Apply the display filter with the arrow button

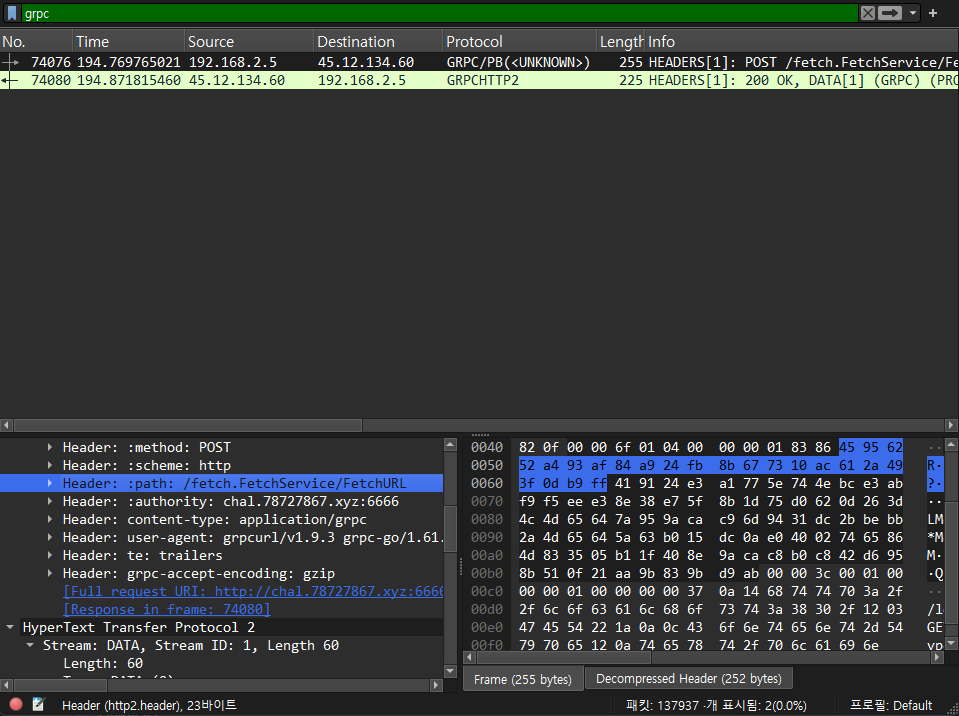[890, 13]
